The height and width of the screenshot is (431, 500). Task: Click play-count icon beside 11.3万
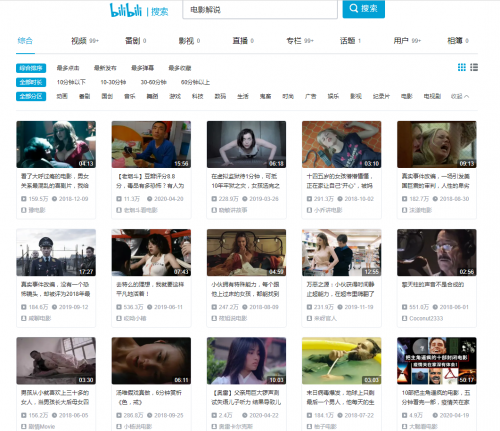[x=119, y=199]
